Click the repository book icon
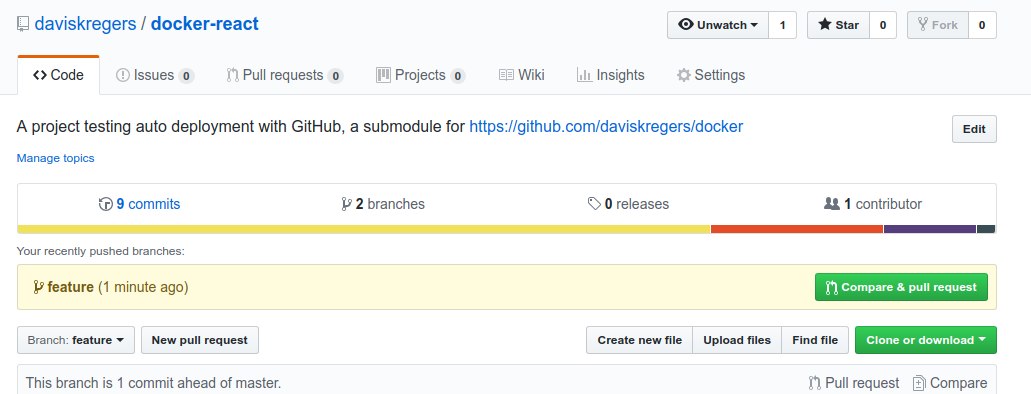The width and height of the screenshot is (1031, 394). [x=23, y=25]
